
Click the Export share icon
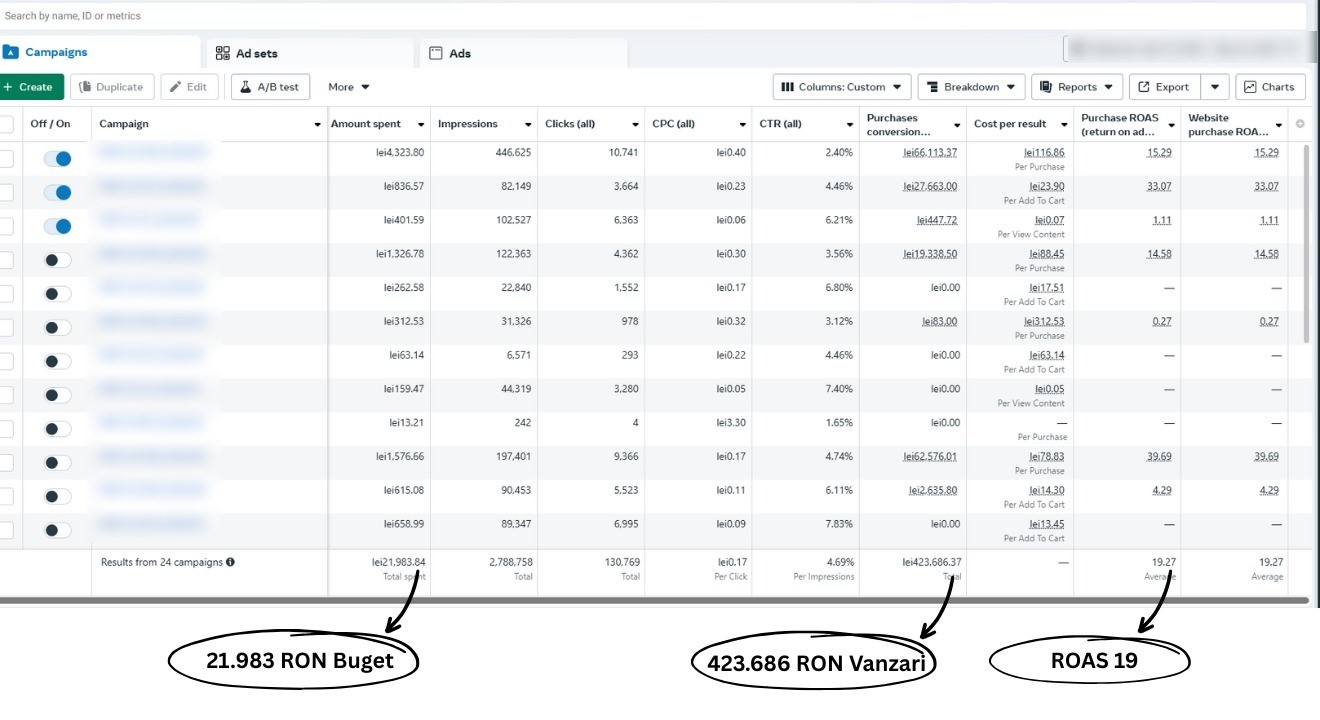pos(1144,87)
